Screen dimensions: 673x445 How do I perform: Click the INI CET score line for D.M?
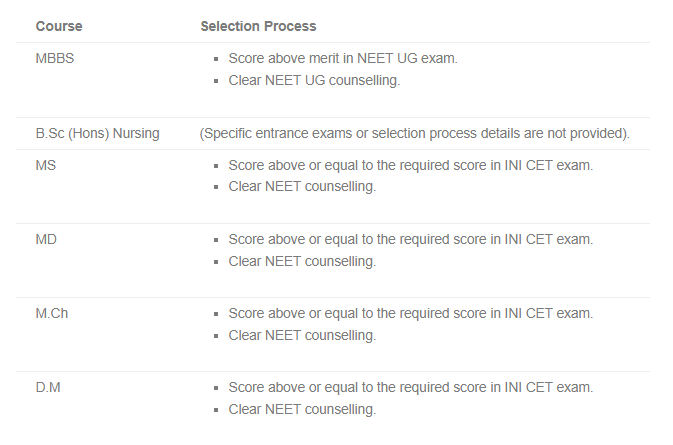[410, 387]
